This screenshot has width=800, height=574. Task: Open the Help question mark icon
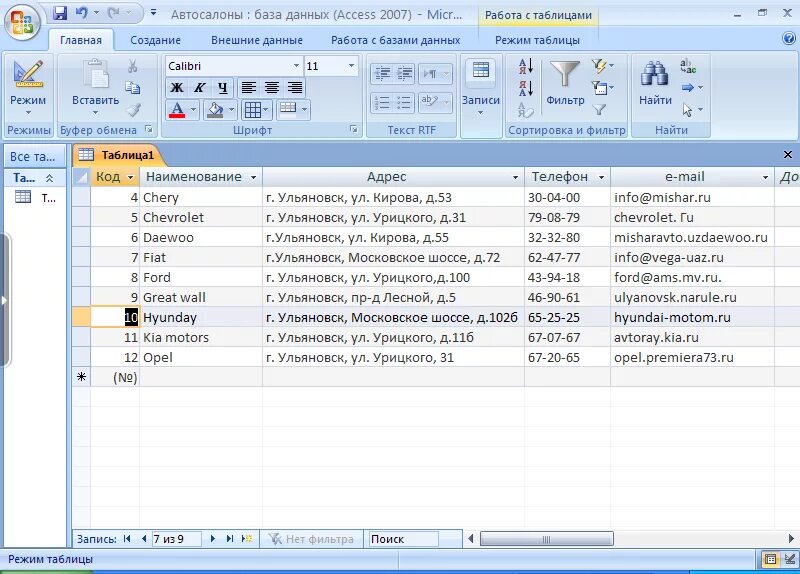(x=789, y=39)
